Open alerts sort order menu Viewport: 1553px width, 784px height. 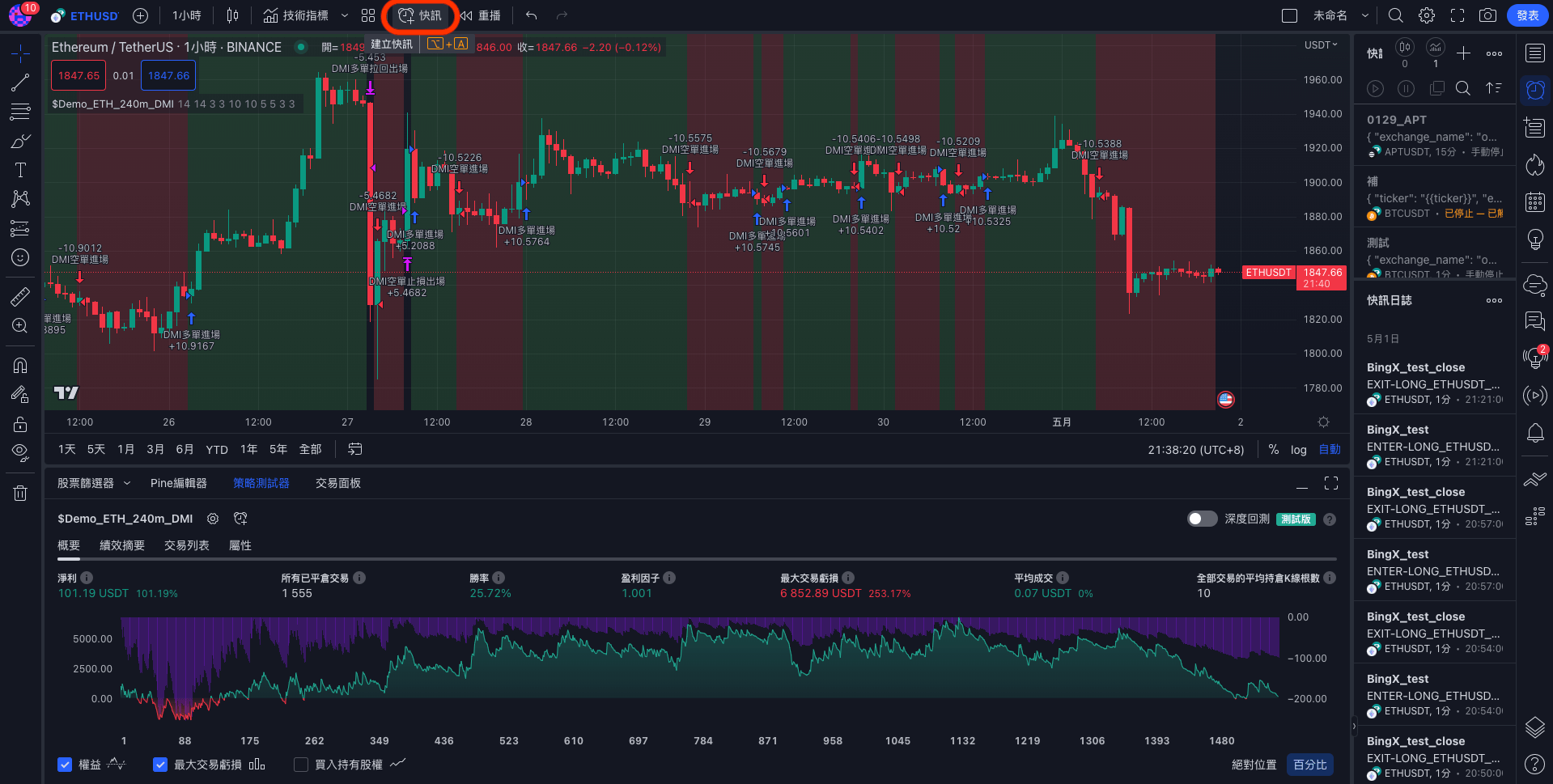[1494, 88]
